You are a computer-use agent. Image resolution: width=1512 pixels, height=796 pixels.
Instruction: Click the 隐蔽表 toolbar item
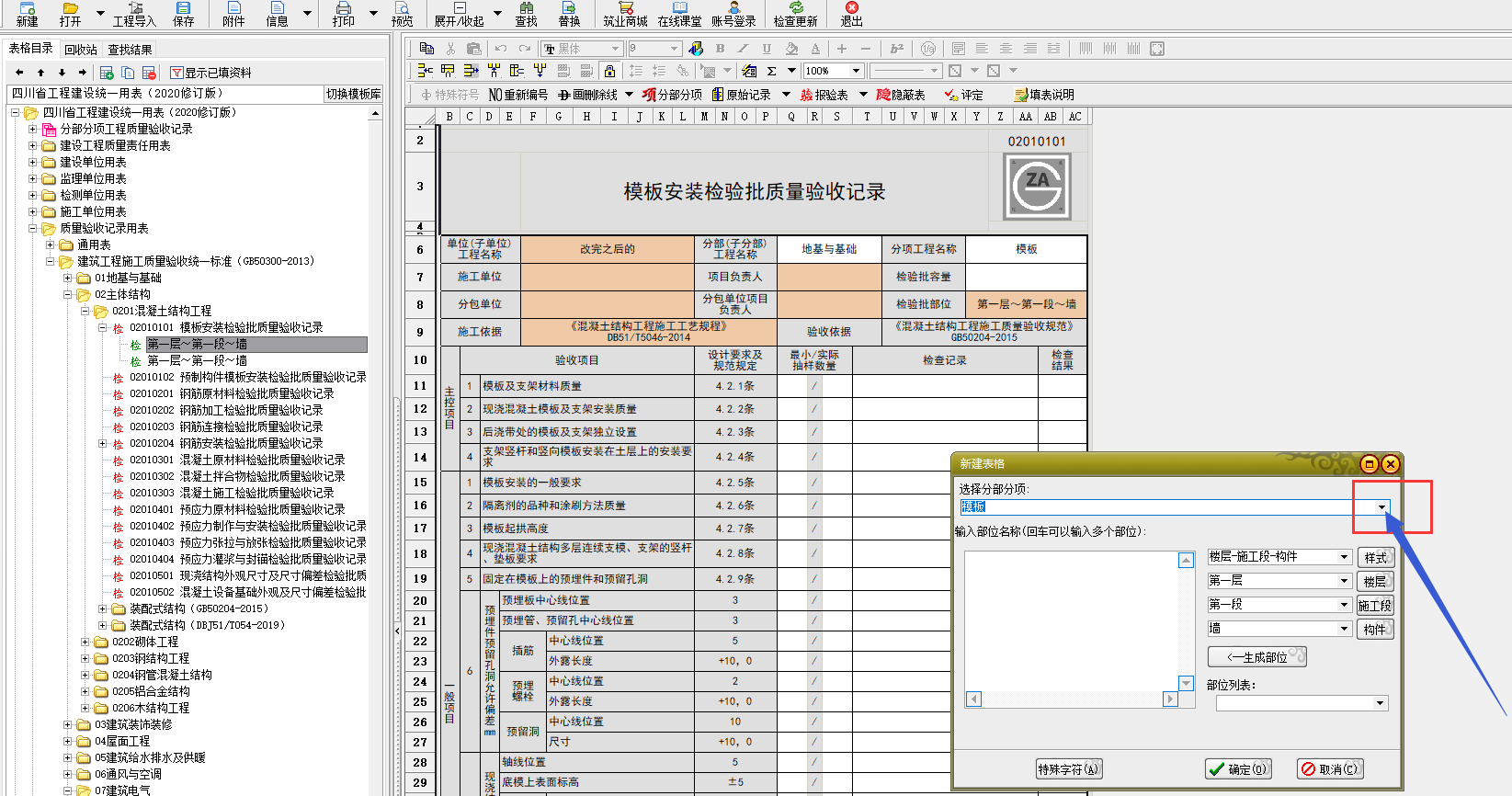tap(901, 95)
